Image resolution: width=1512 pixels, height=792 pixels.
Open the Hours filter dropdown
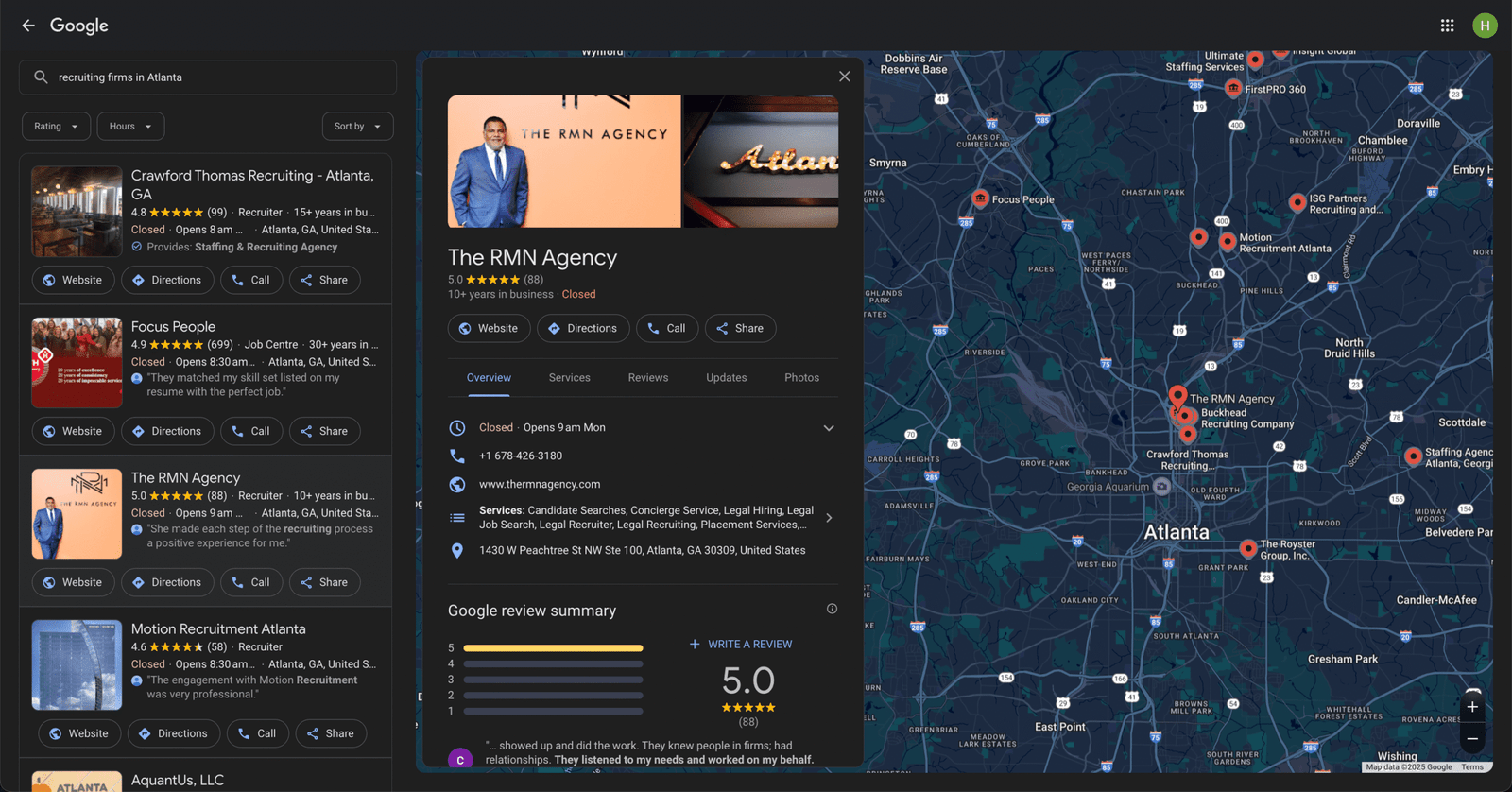[130, 127]
